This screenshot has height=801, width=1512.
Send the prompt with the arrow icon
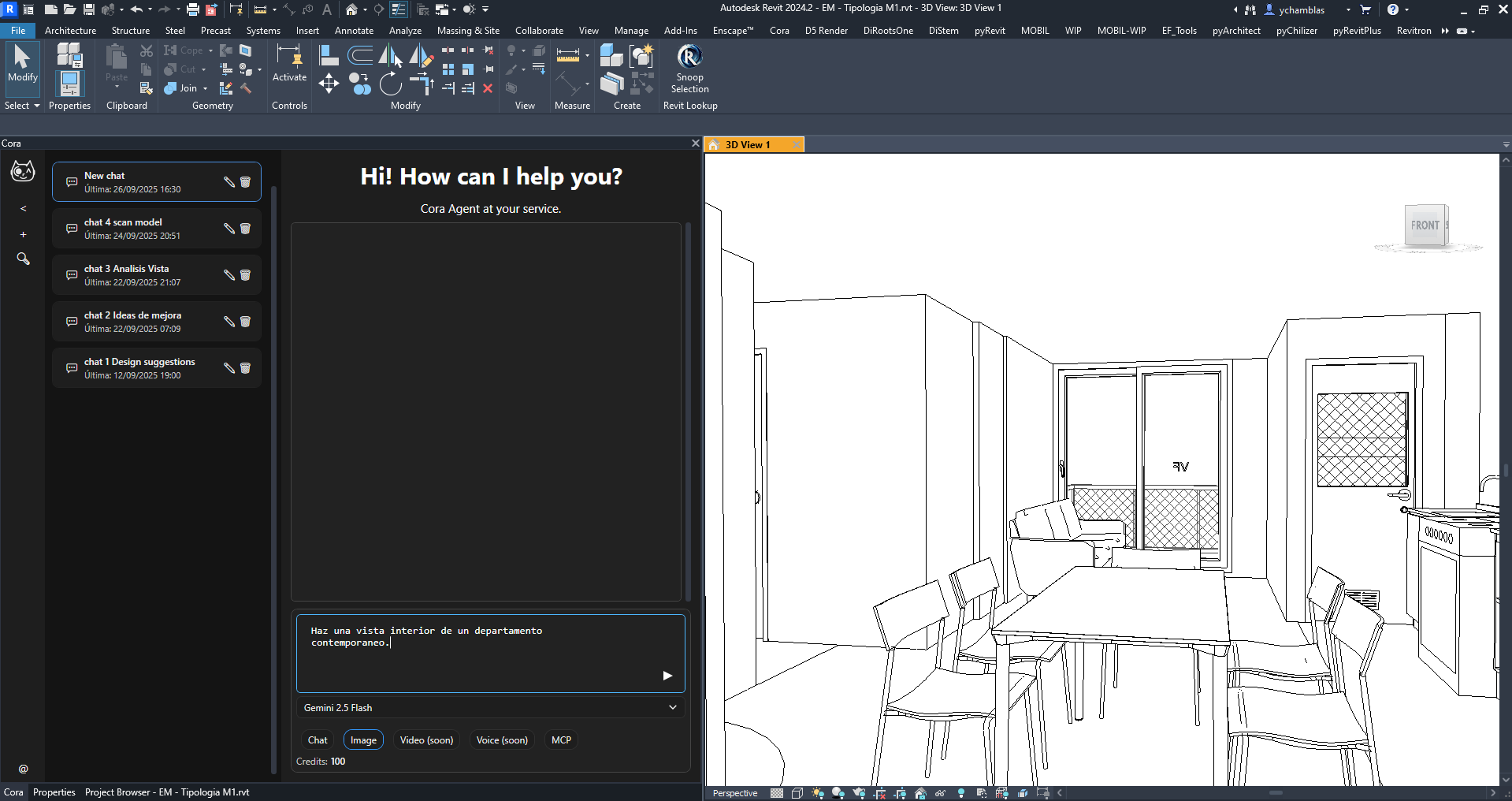point(667,675)
